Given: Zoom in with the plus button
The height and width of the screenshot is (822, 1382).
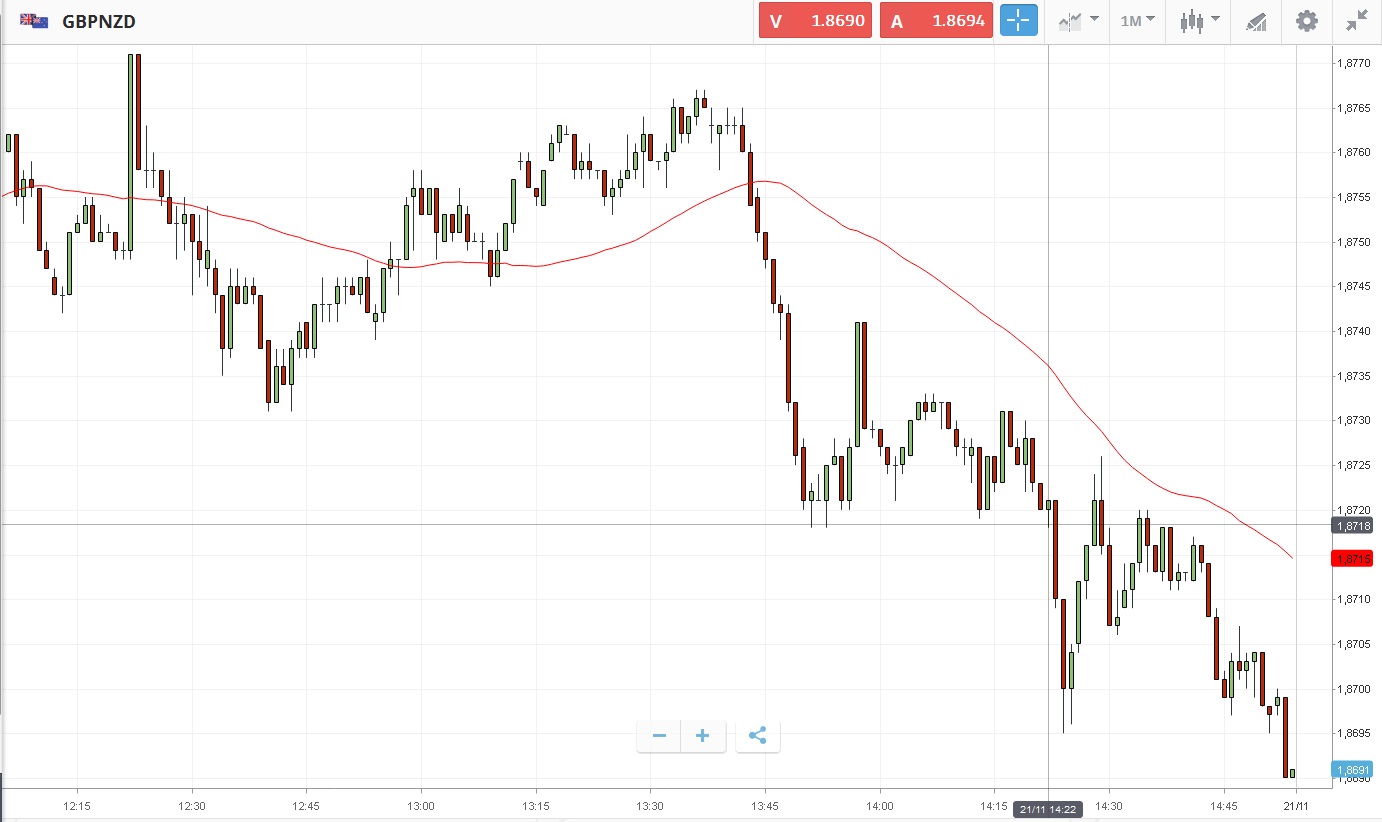Looking at the screenshot, I should 702,736.
